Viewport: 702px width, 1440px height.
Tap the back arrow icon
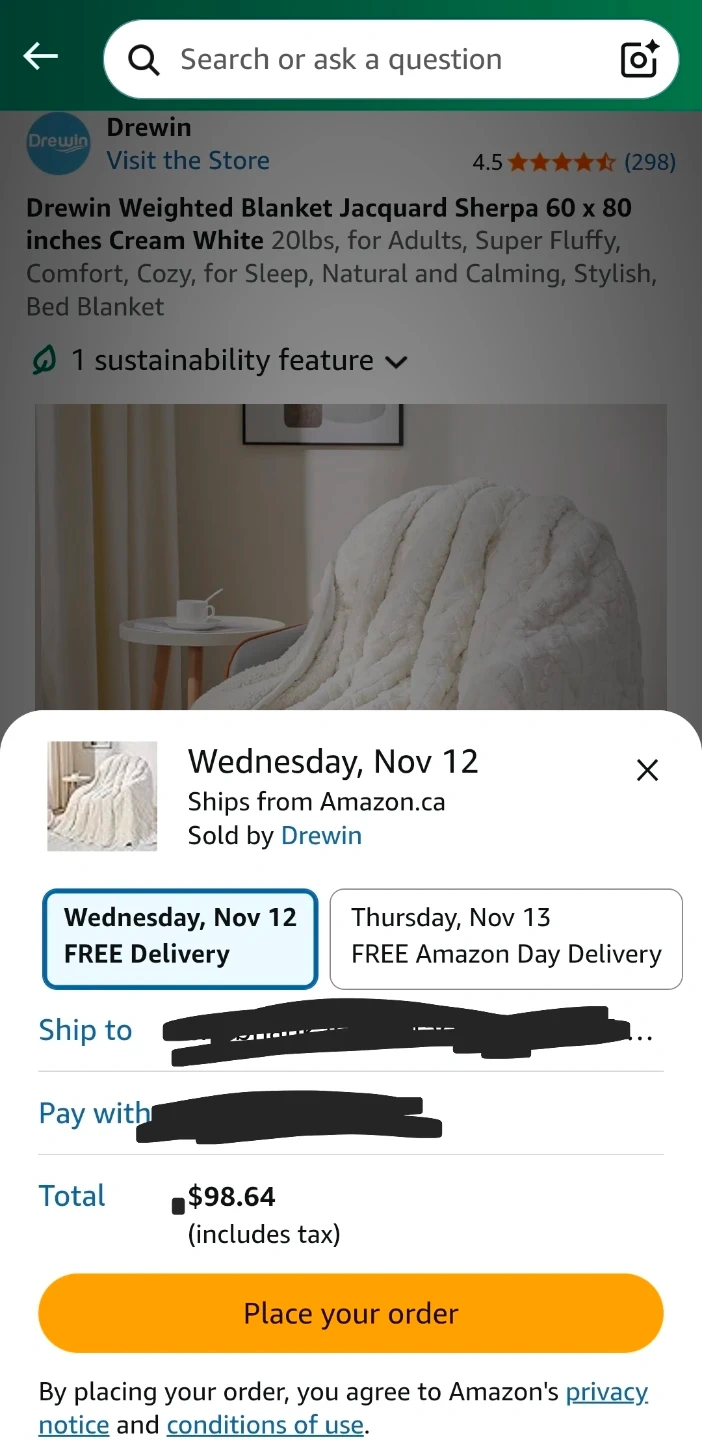(41, 57)
